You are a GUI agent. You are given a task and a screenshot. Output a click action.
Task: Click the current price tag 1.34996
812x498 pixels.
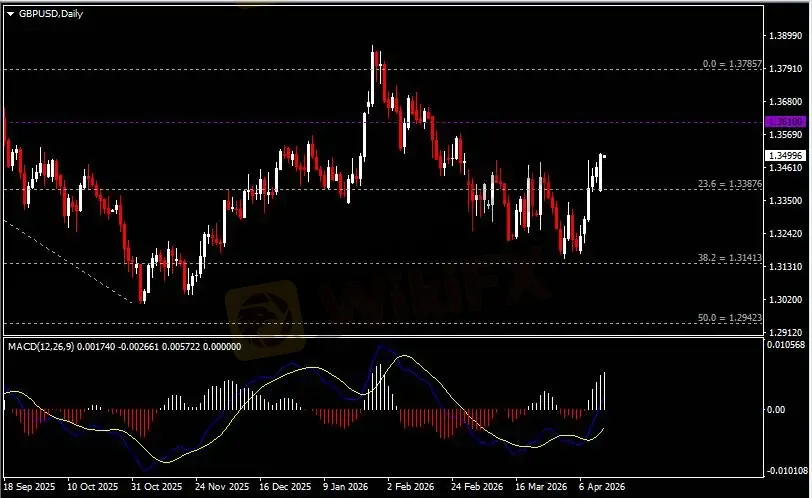point(785,155)
